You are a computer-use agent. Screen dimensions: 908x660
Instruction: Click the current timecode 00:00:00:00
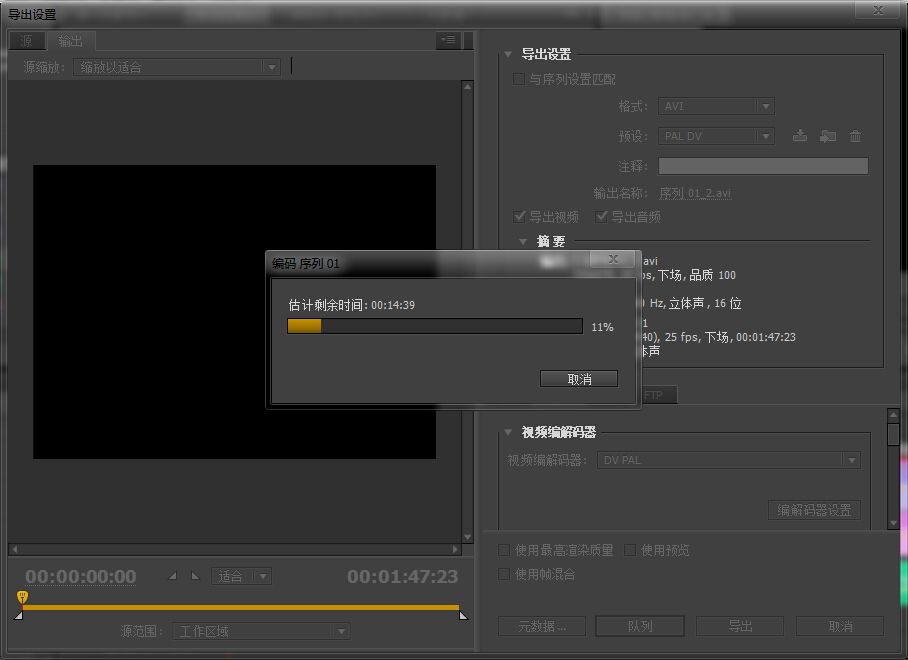coord(80,577)
